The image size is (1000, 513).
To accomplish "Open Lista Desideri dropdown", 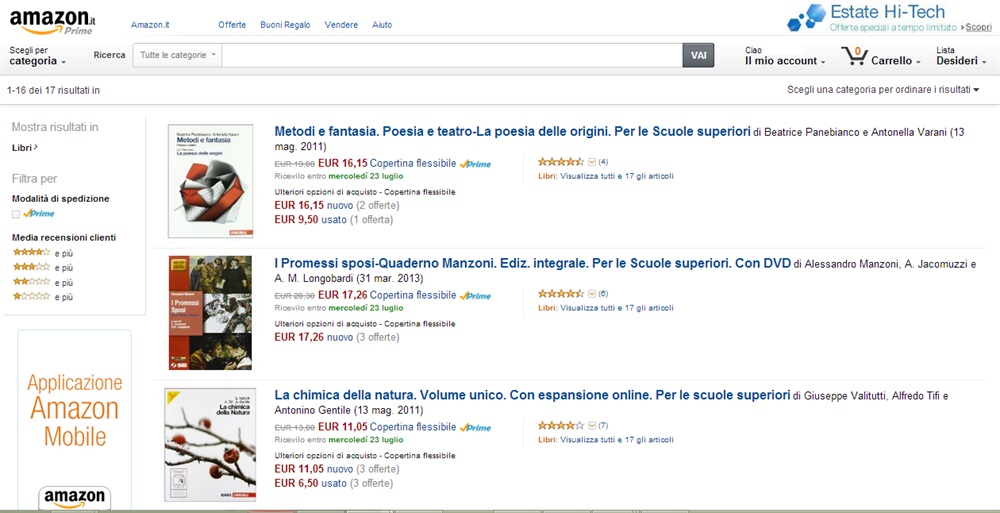I will pyautogui.click(x=961, y=56).
